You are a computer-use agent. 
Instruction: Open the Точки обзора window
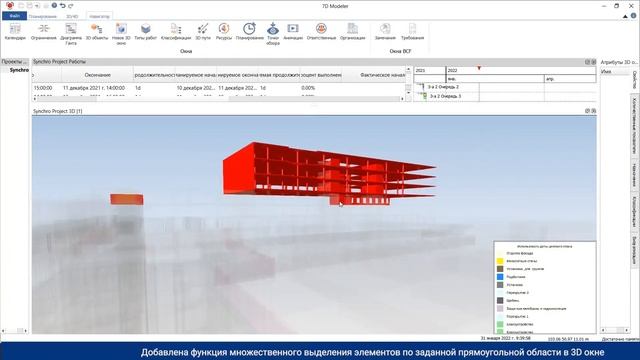273,33
